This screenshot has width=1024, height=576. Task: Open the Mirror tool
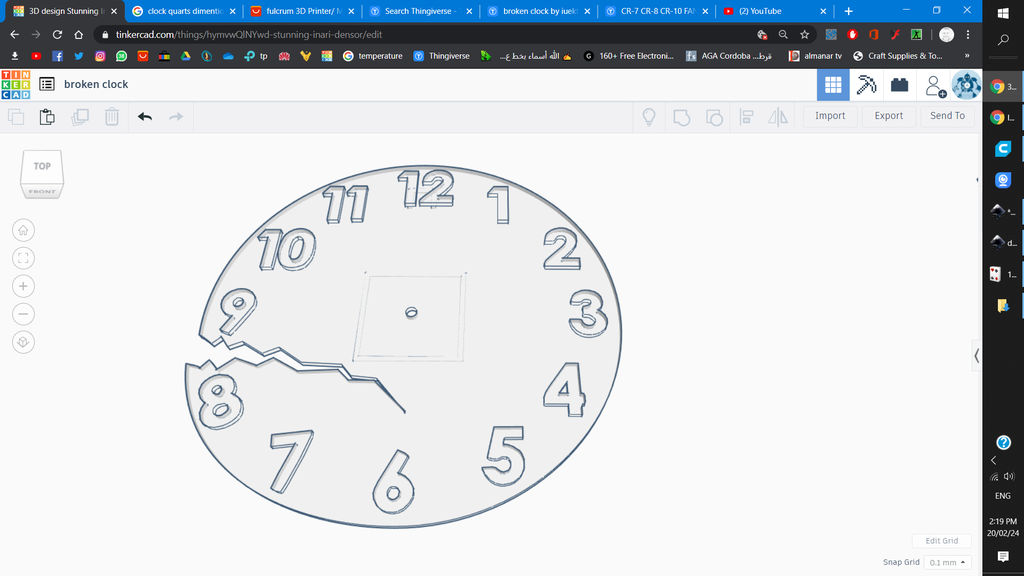coord(778,117)
